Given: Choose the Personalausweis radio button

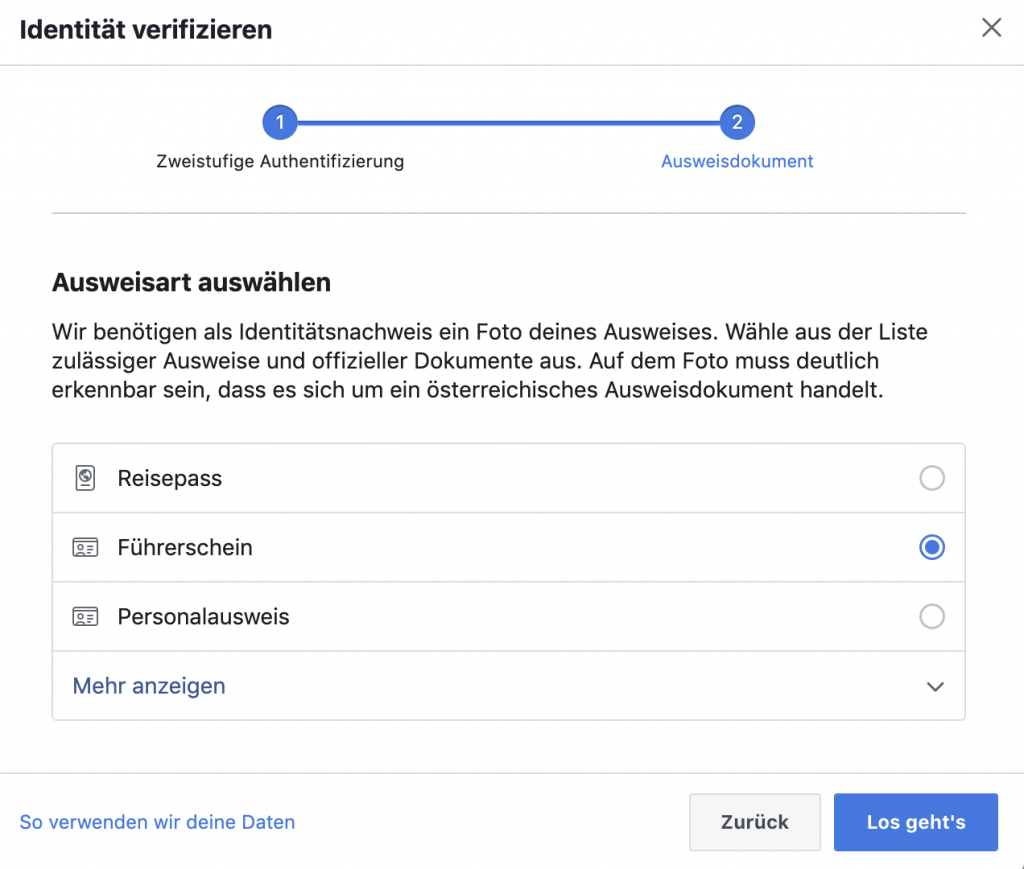Looking at the screenshot, I should 932,617.
